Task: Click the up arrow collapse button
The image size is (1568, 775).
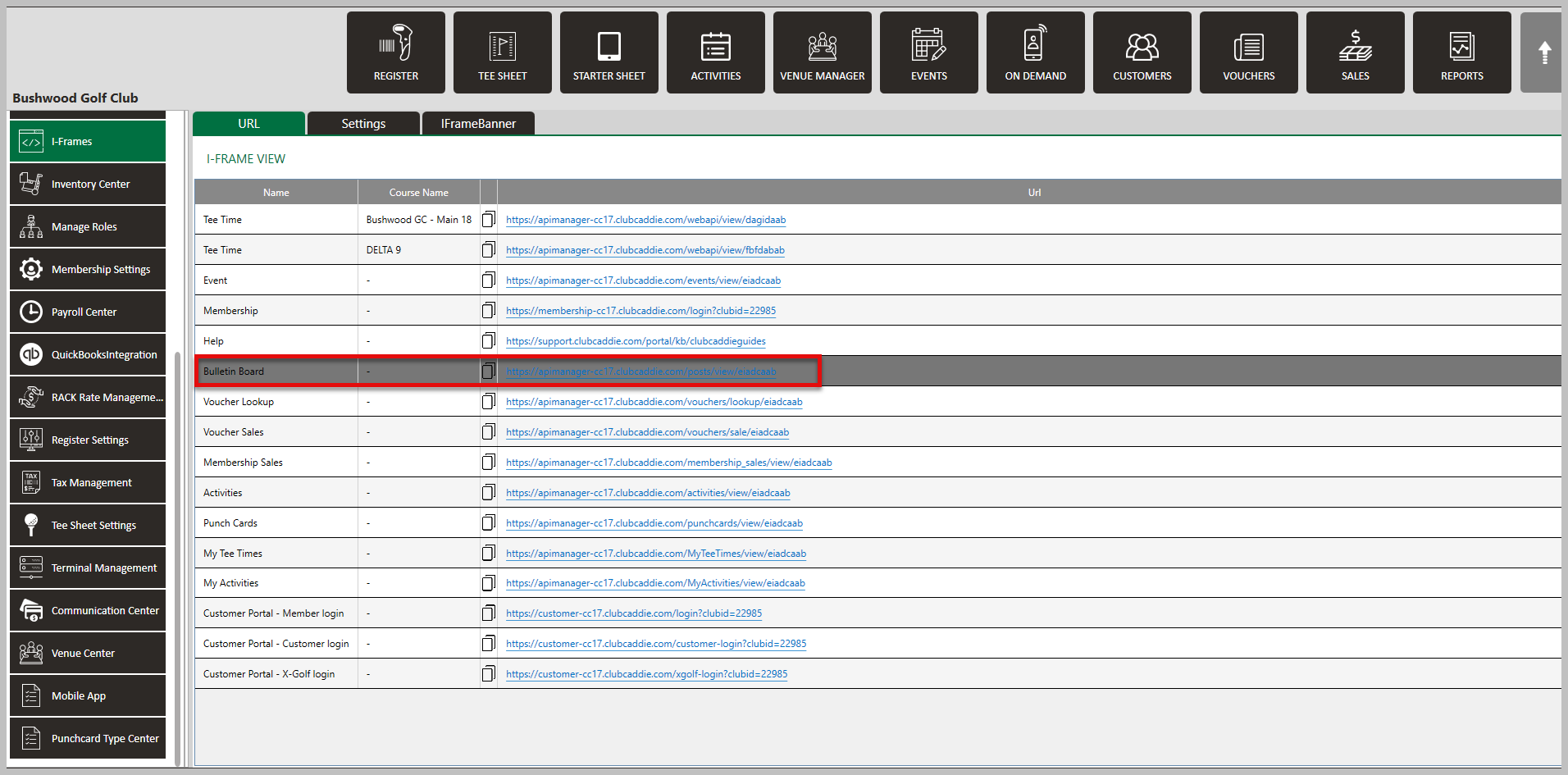Action: click(x=1543, y=52)
